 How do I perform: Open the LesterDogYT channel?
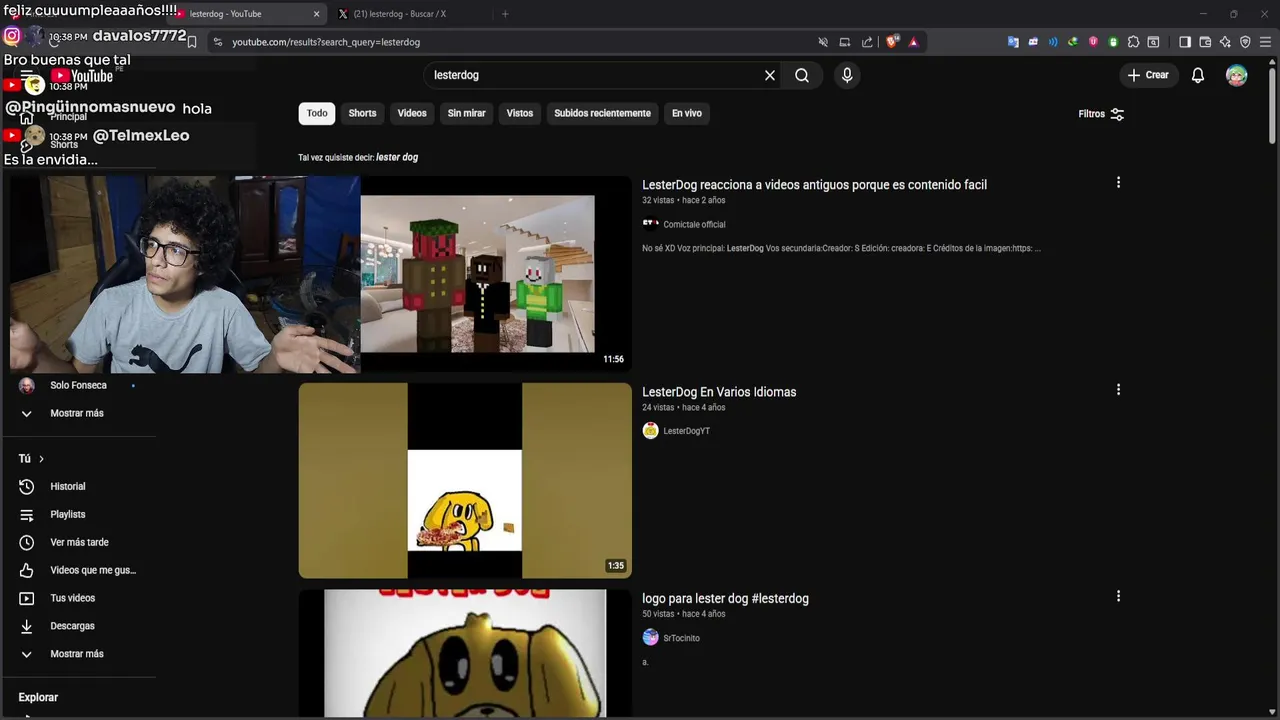tap(686, 431)
